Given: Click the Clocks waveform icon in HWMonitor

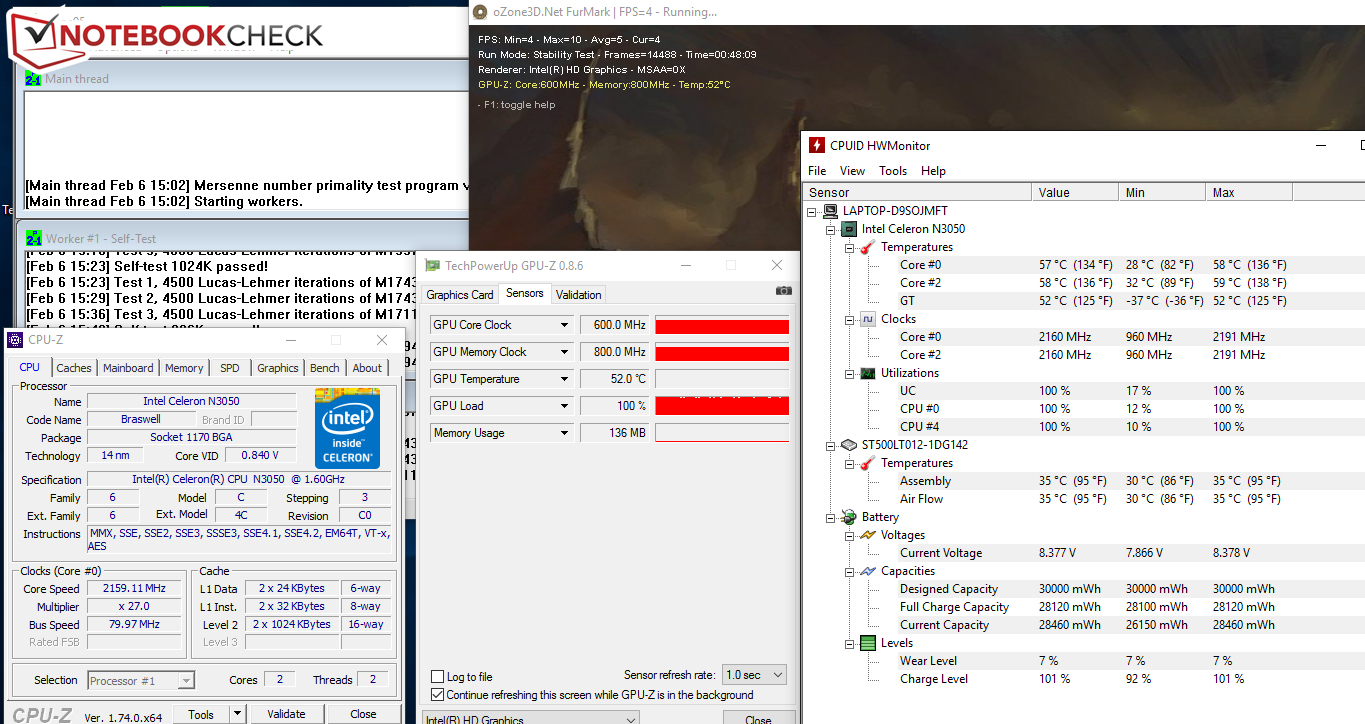Looking at the screenshot, I should point(867,319).
